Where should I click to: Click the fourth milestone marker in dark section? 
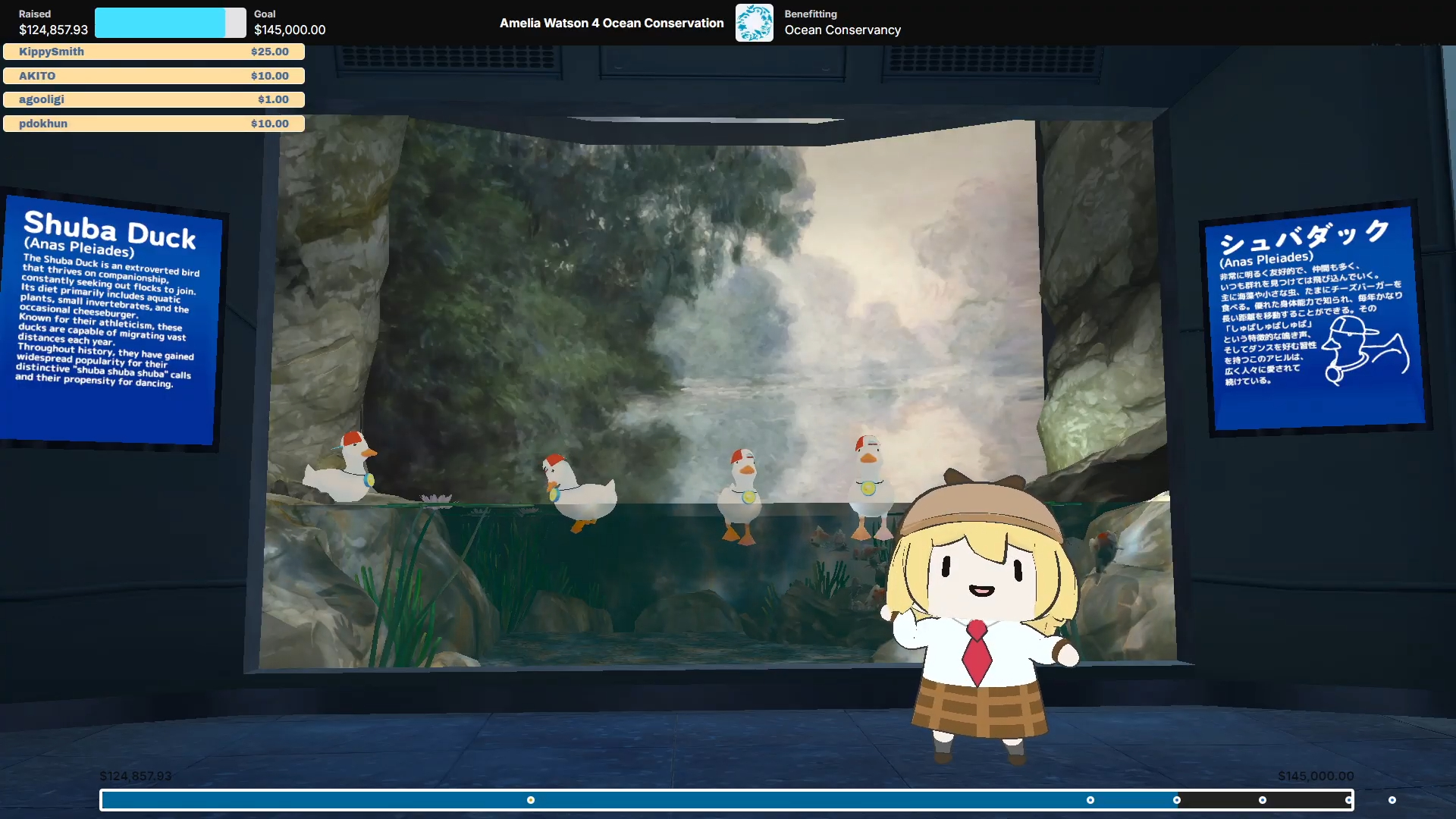coord(1263,800)
